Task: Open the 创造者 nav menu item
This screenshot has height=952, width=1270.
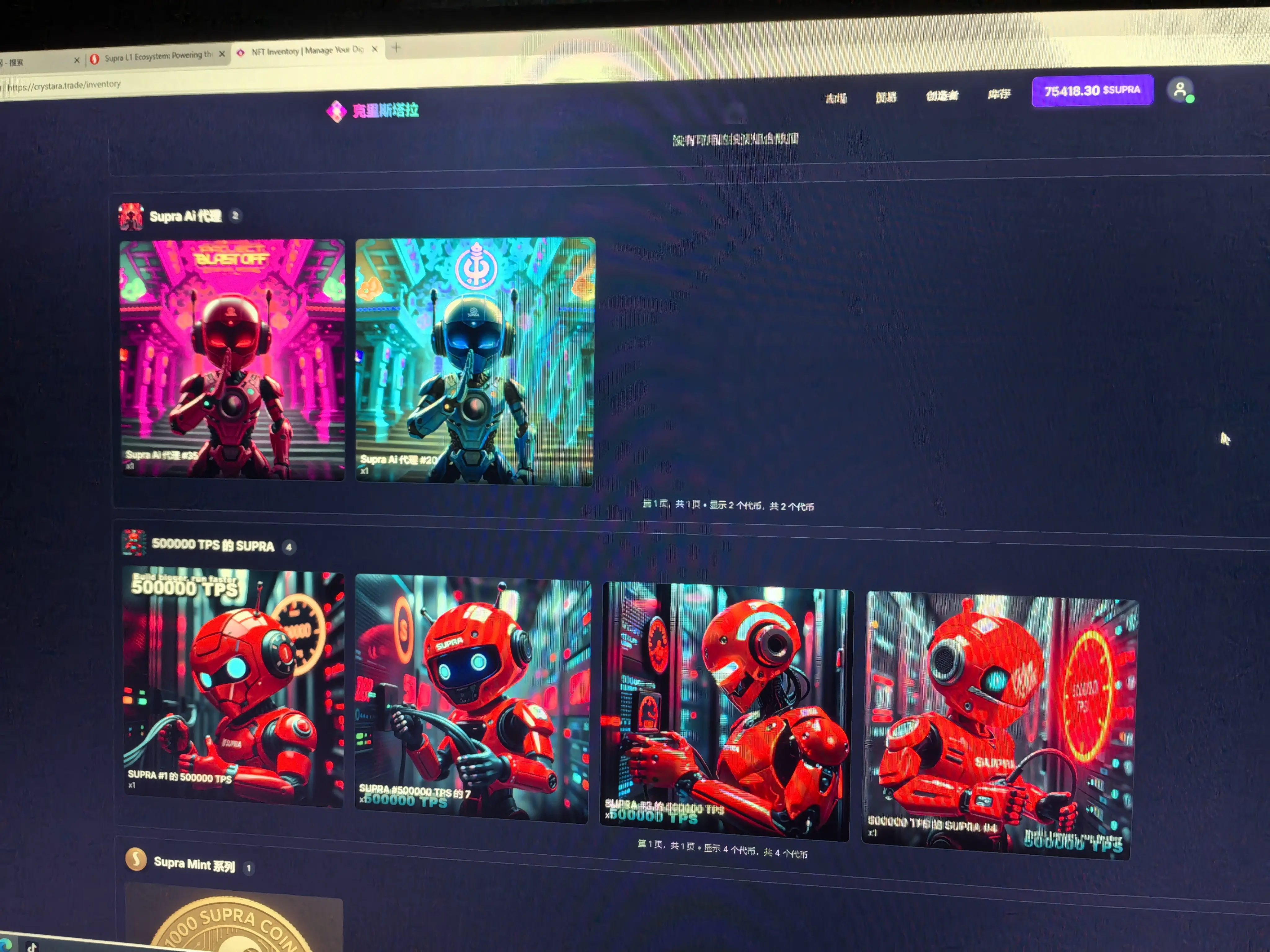Action: (942, 95)
